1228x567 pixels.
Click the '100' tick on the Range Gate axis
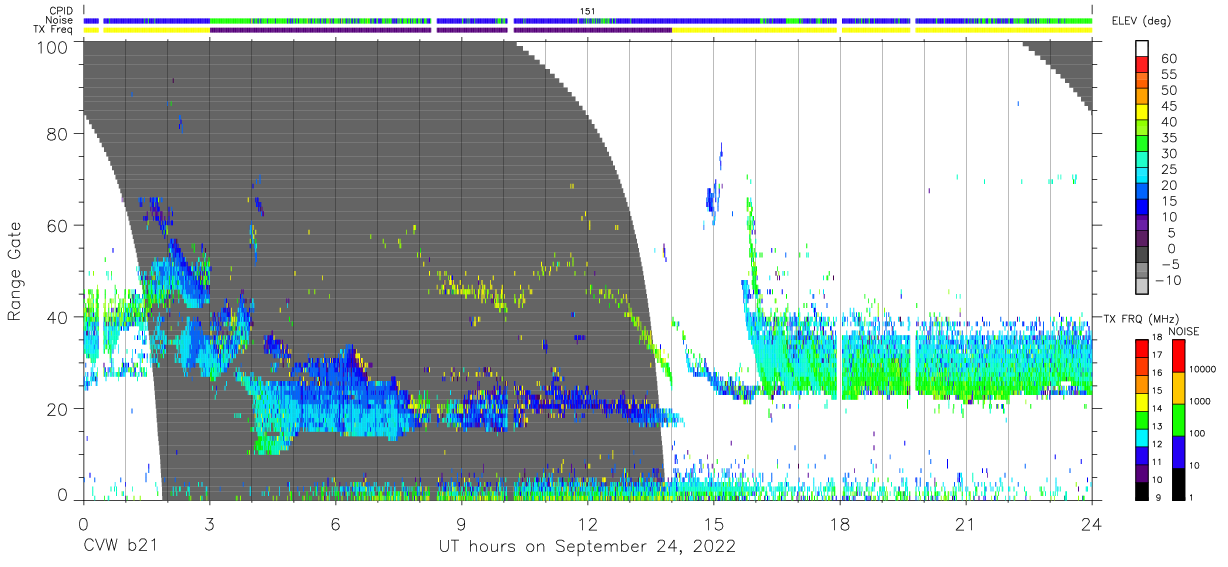point(51,48)
